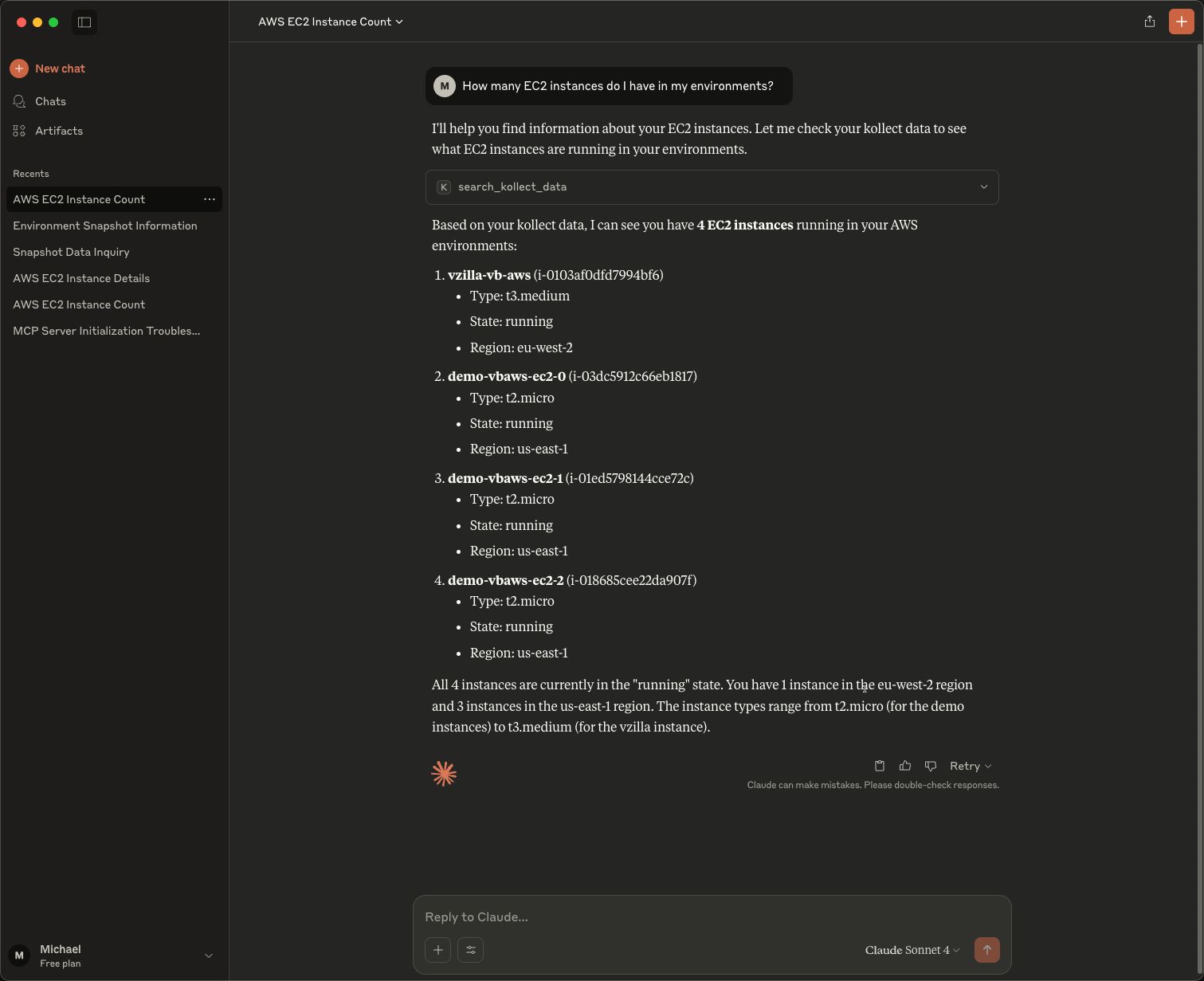Click the Reply to Claude input field
This screenshot has width=1204, height=981.
pos(712,917)
